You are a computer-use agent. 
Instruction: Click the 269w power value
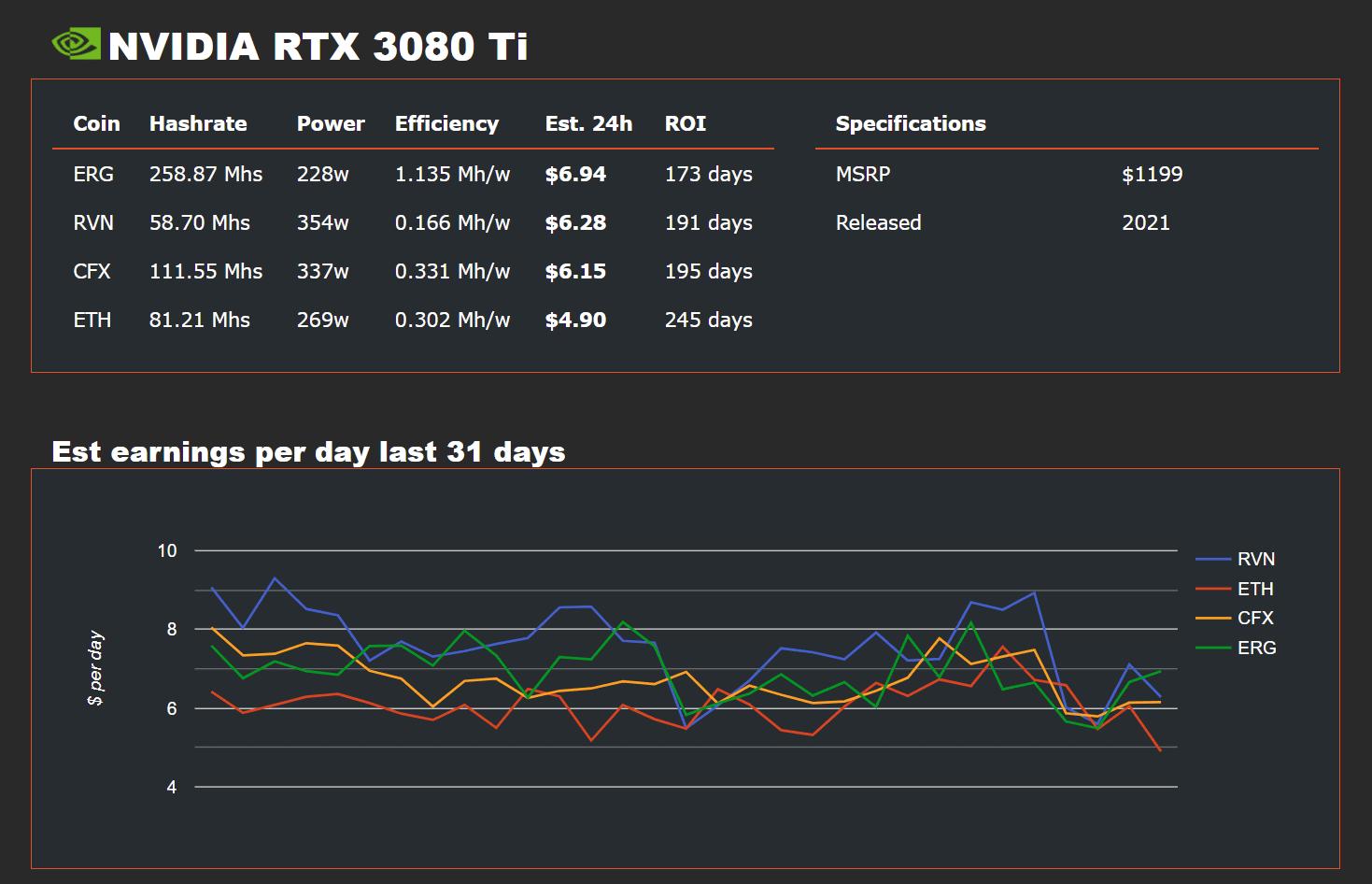pyautogui.click(x=323, y=320)
